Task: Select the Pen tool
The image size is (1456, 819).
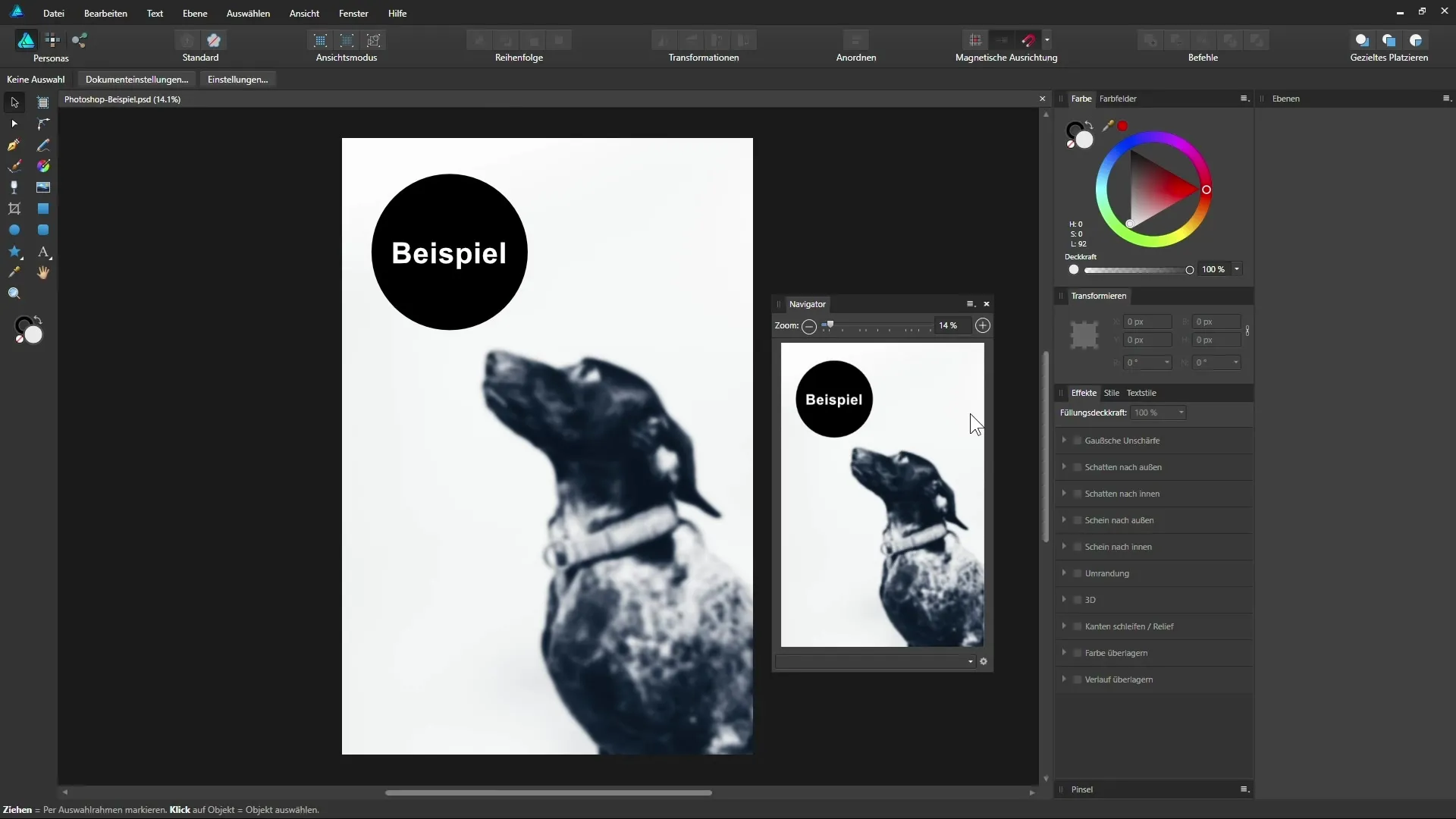Action: [x=14, y=145]
